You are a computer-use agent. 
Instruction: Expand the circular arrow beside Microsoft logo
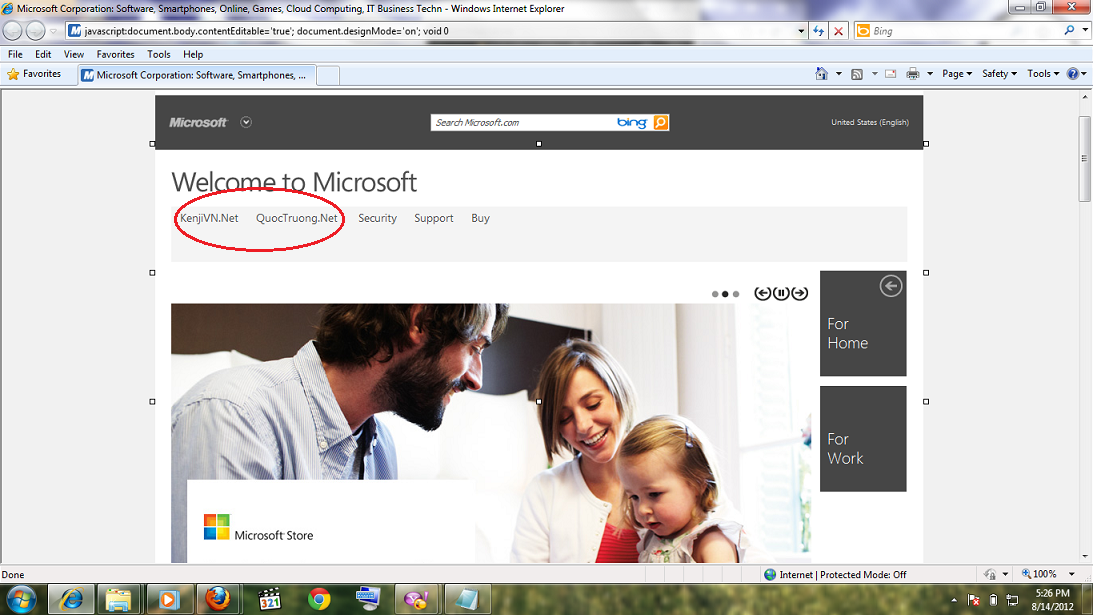pos(246,122)
